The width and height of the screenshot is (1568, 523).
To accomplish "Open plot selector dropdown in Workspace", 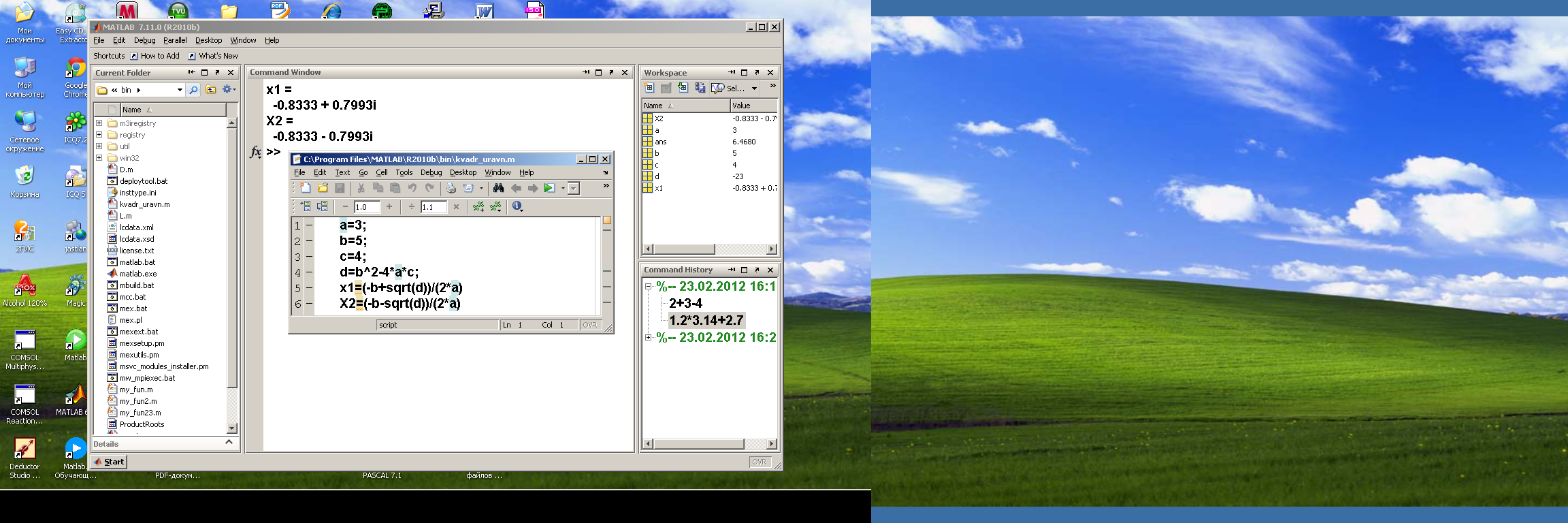I will coord(754,89).
